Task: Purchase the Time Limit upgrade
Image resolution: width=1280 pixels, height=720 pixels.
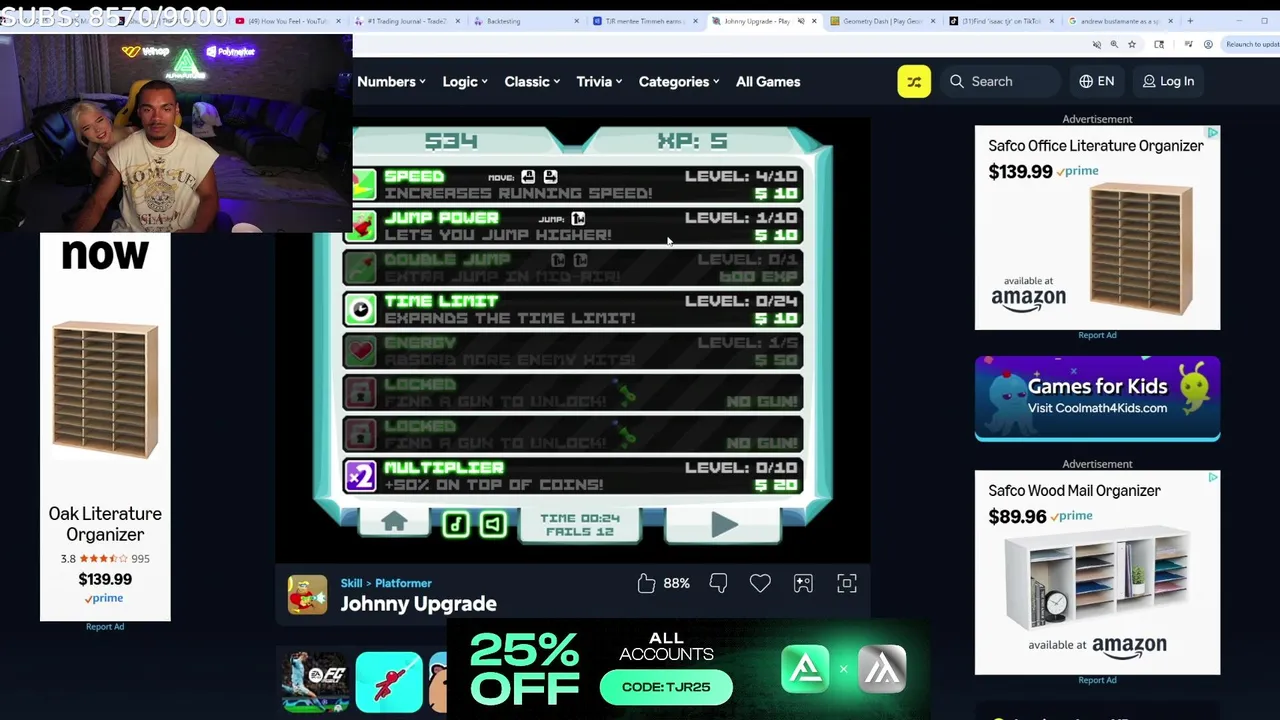Action: (574, 309)
